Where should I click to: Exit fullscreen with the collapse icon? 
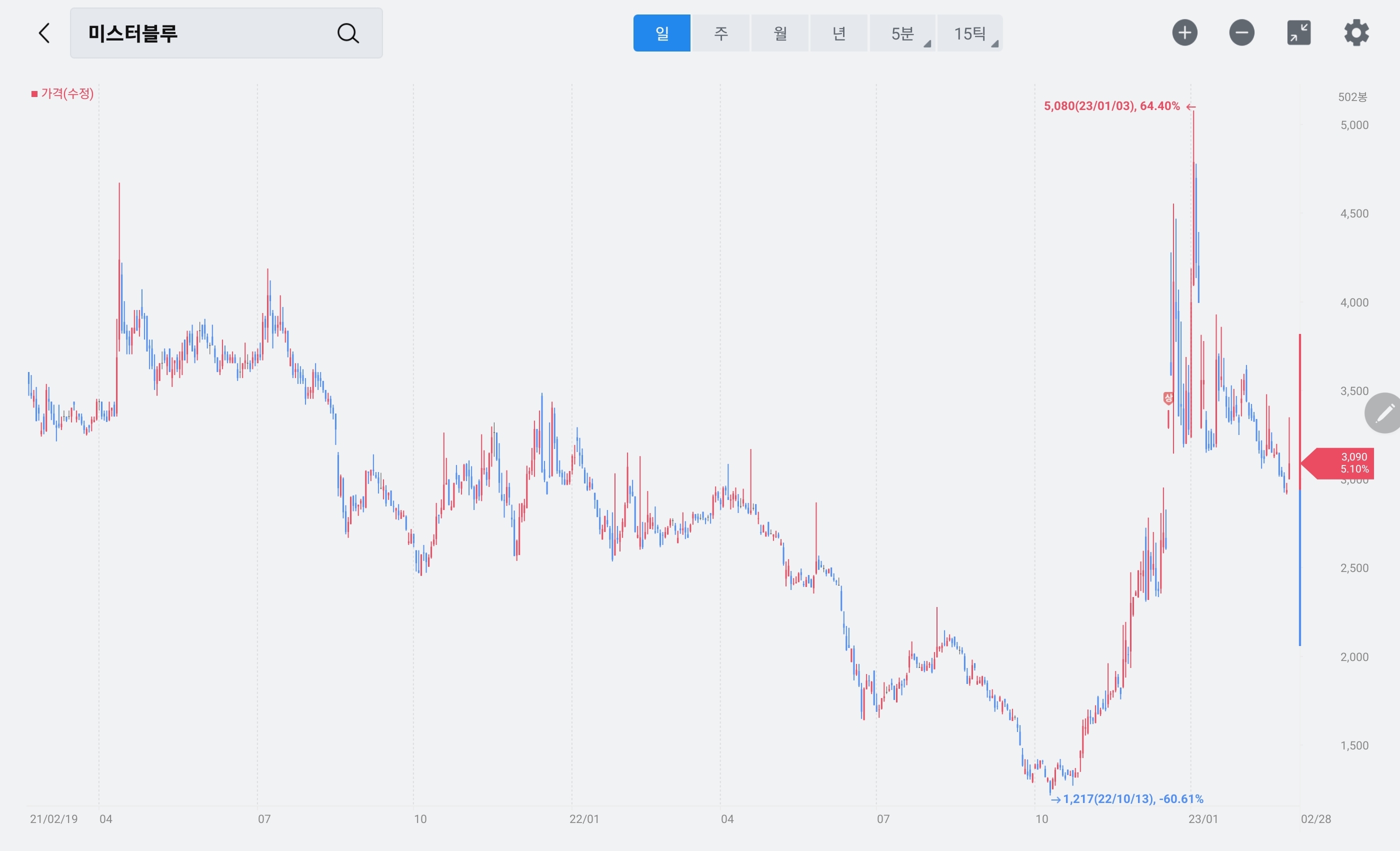pos(1299,32)
